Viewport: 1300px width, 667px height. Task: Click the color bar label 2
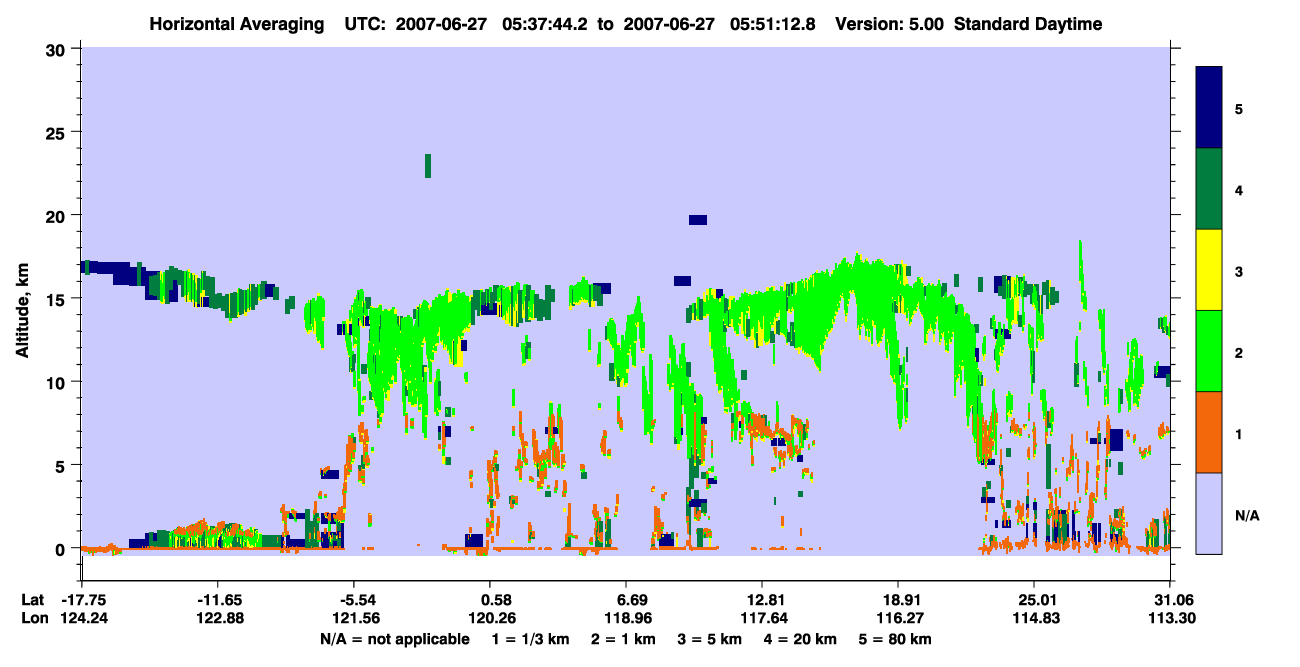pyautogui.click(x=1239, y=352)
